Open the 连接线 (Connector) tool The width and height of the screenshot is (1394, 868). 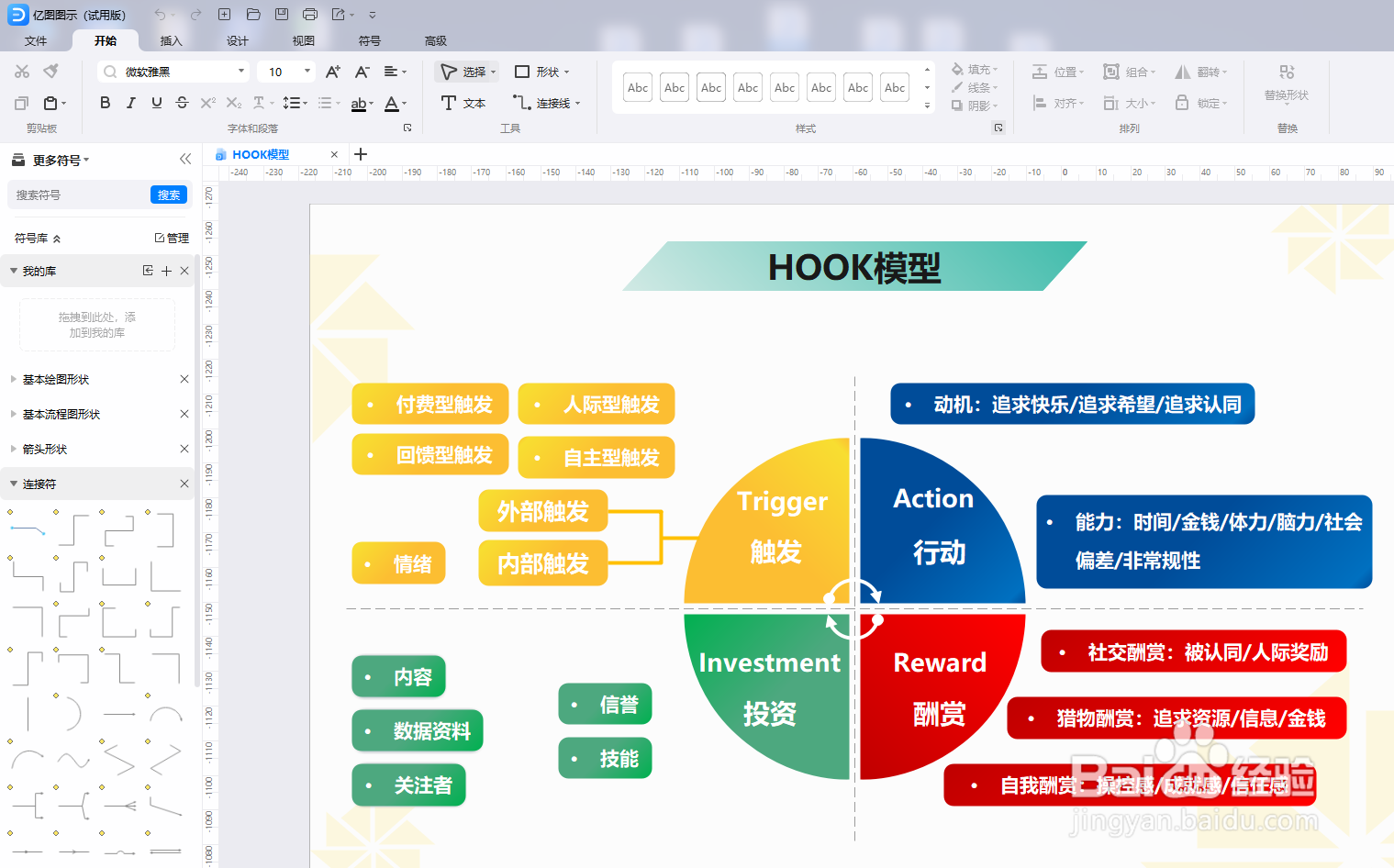coord(546,103)
